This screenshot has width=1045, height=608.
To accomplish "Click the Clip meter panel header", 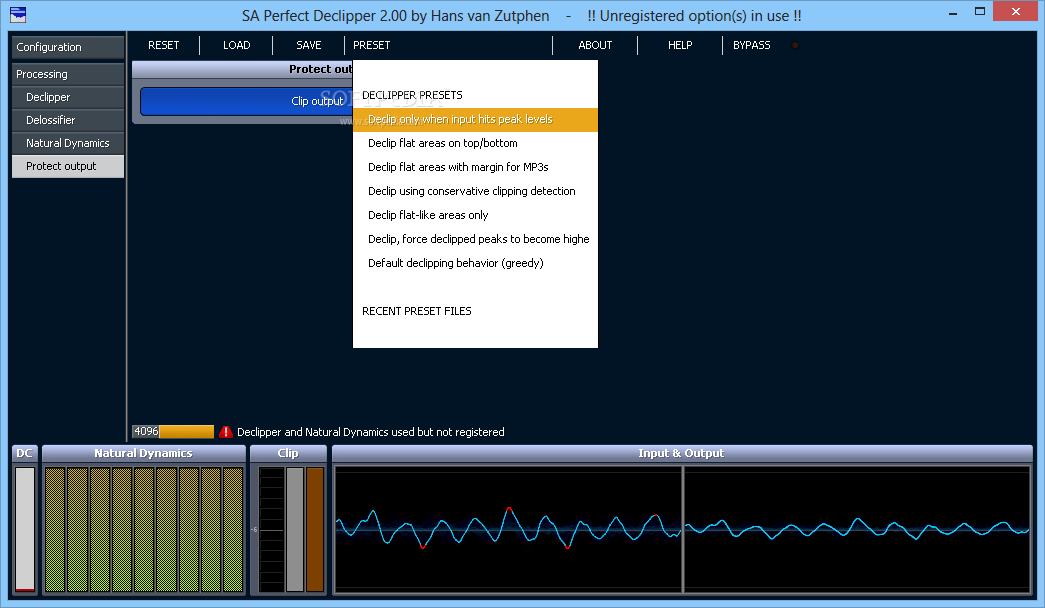I will (288, 453).
